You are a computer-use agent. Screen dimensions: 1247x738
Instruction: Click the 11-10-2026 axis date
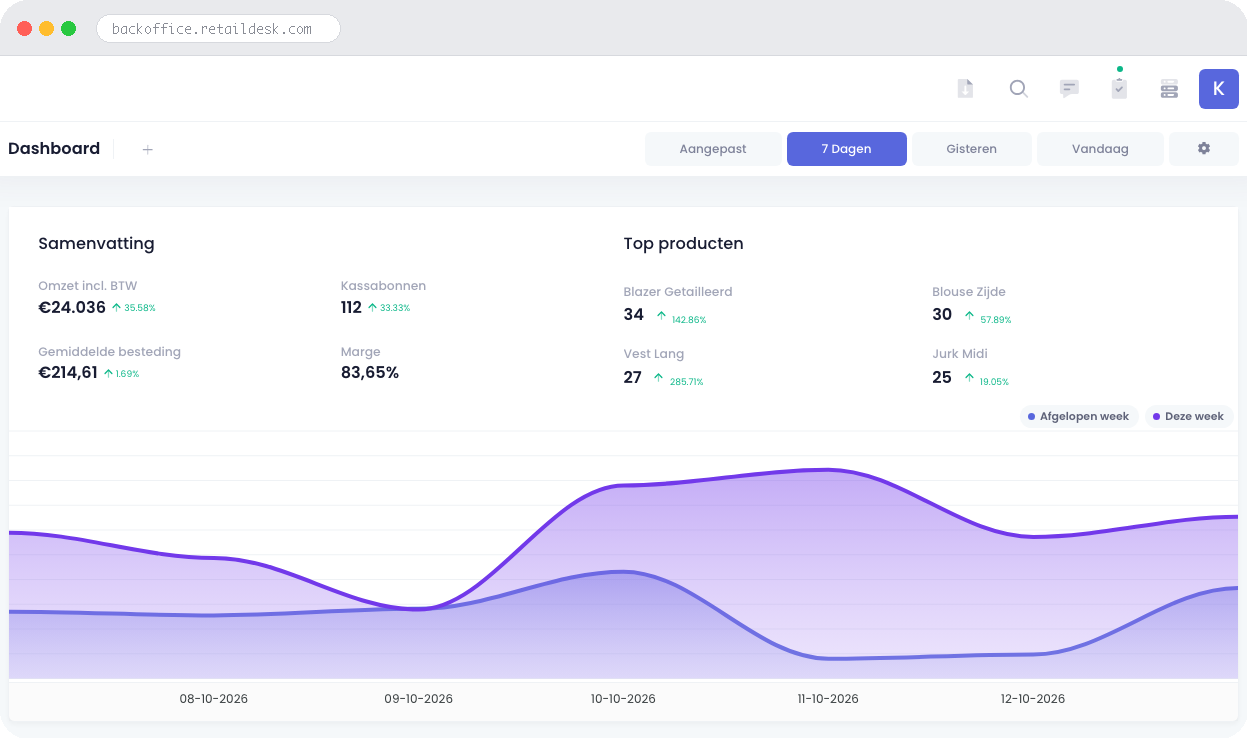tap(828, 699)
